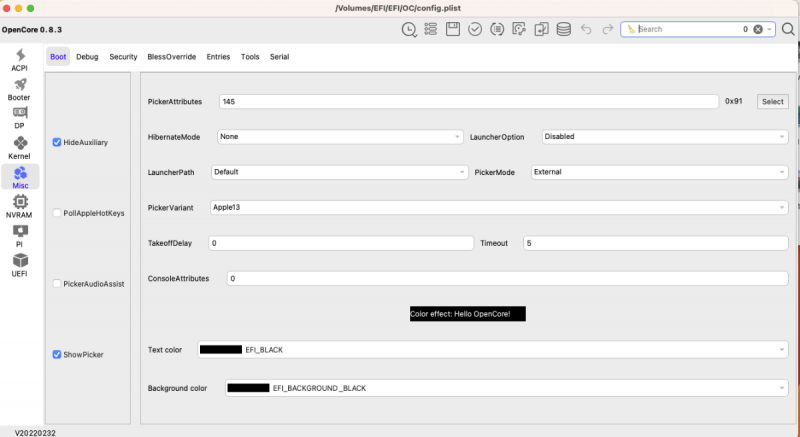Click the Select button for PickerAttributes

[772, 101]
